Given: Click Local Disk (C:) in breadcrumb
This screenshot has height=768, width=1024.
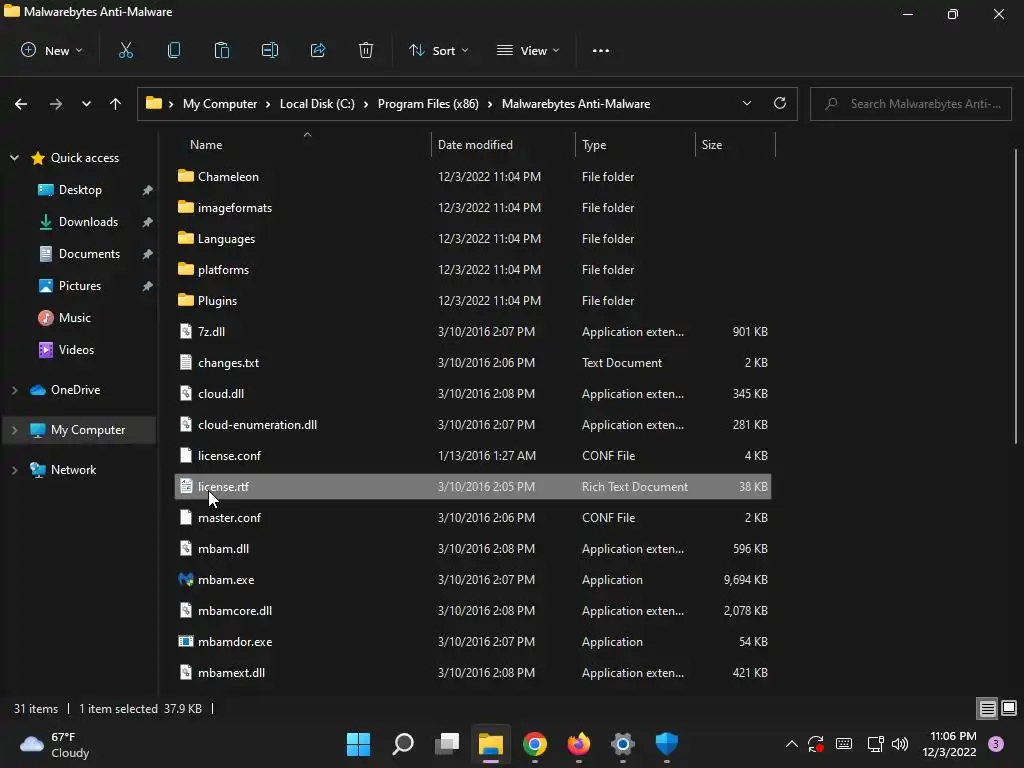Looking at the screenshot, I should point(317,104).
